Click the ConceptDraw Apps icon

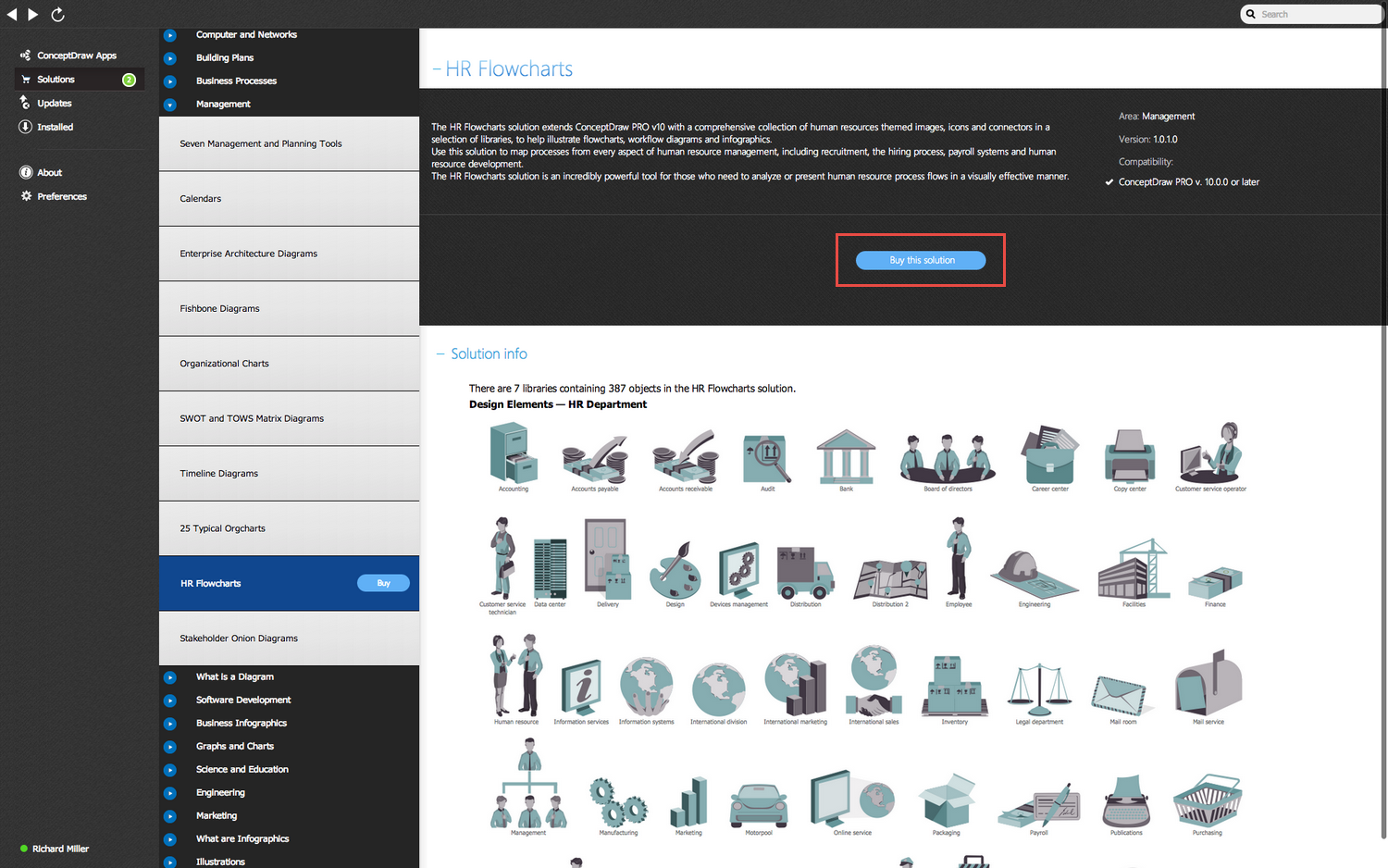tap(25, 56)
